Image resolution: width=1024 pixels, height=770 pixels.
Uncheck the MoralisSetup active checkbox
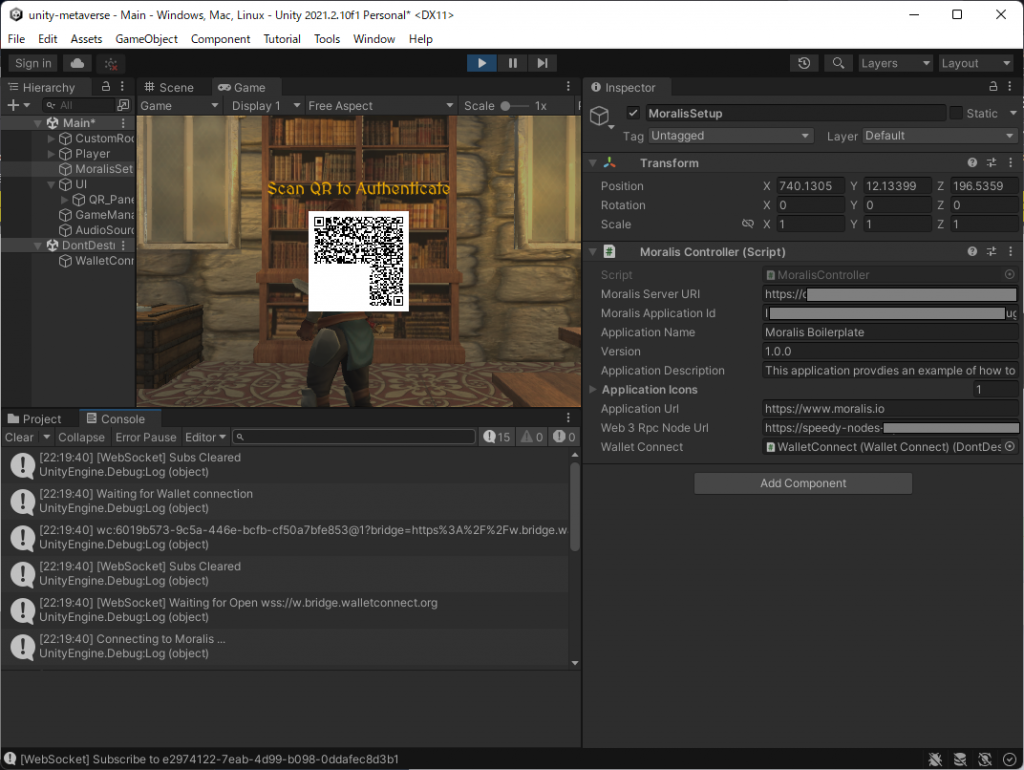(x=633, y=113)
